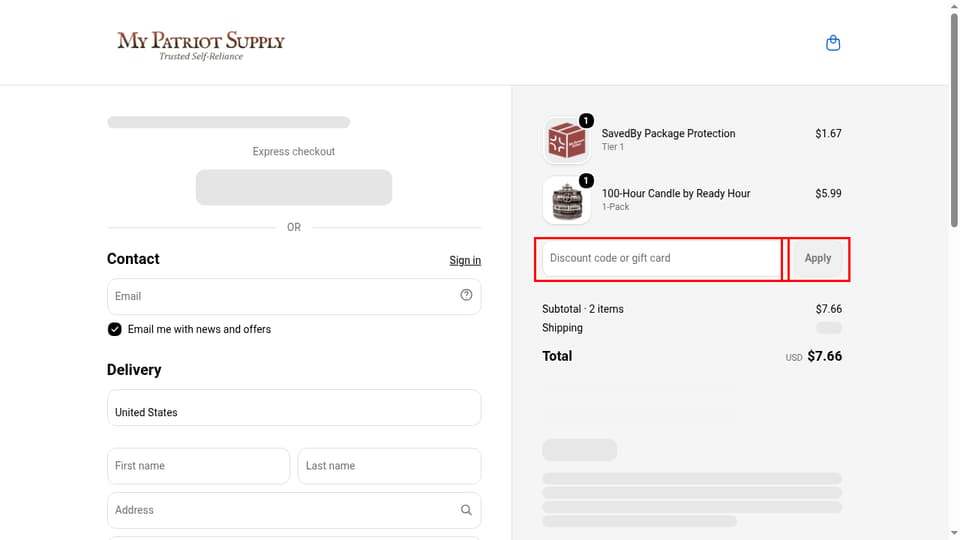Click the 100-Hour Candle by Ready Hour name
The height and width of the screenshot is (540, 960).
click(x=675, y=193)
